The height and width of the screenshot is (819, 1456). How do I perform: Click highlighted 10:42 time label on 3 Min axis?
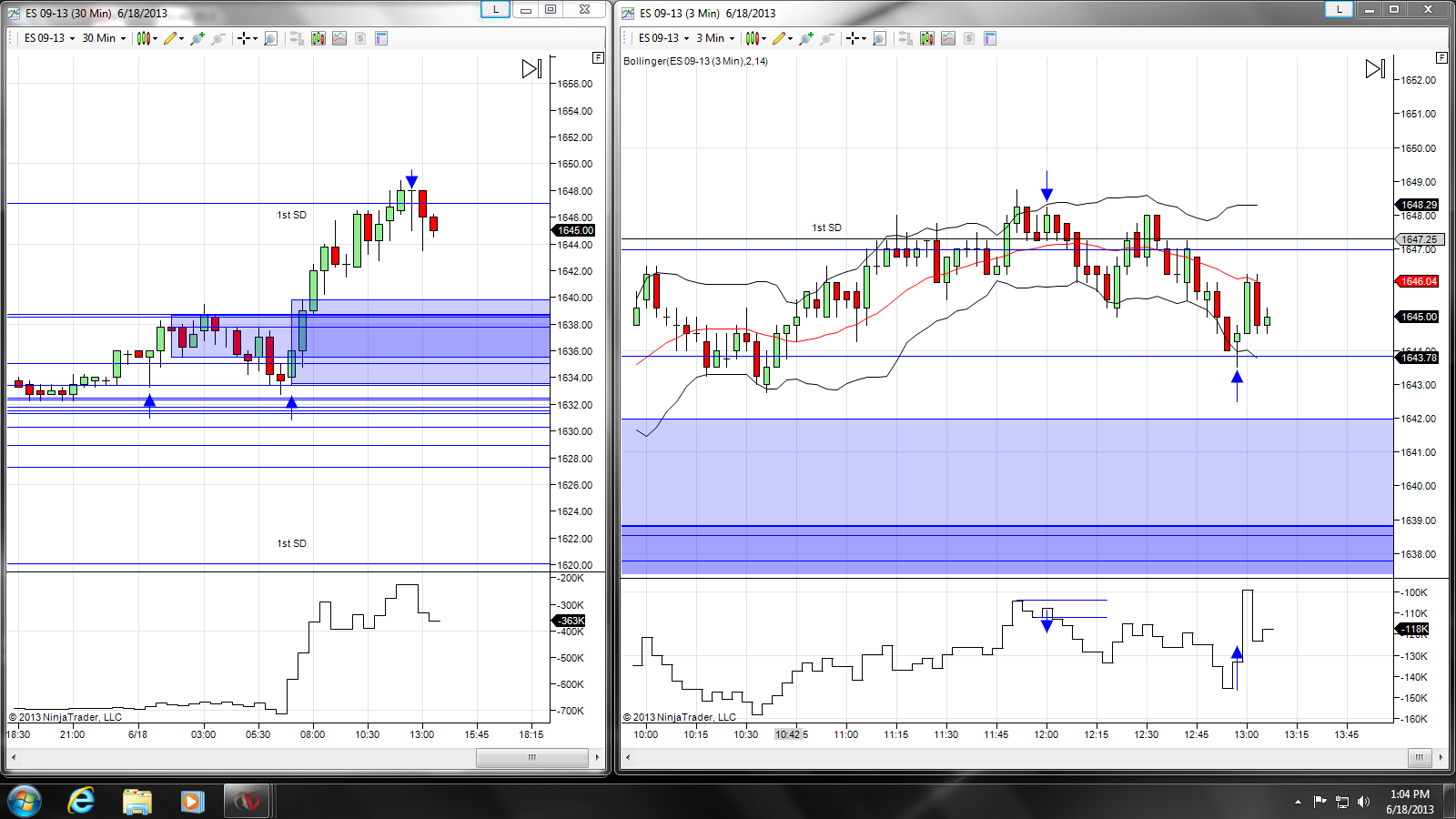[x=788, y=734]
